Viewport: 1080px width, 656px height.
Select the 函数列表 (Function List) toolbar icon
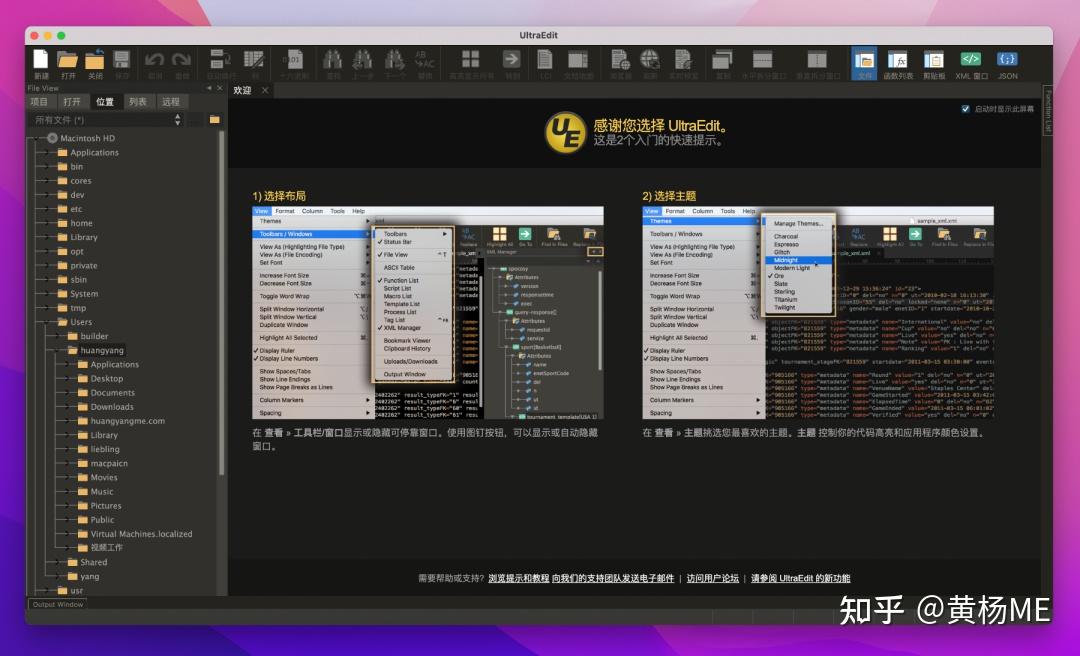point(898,60)
